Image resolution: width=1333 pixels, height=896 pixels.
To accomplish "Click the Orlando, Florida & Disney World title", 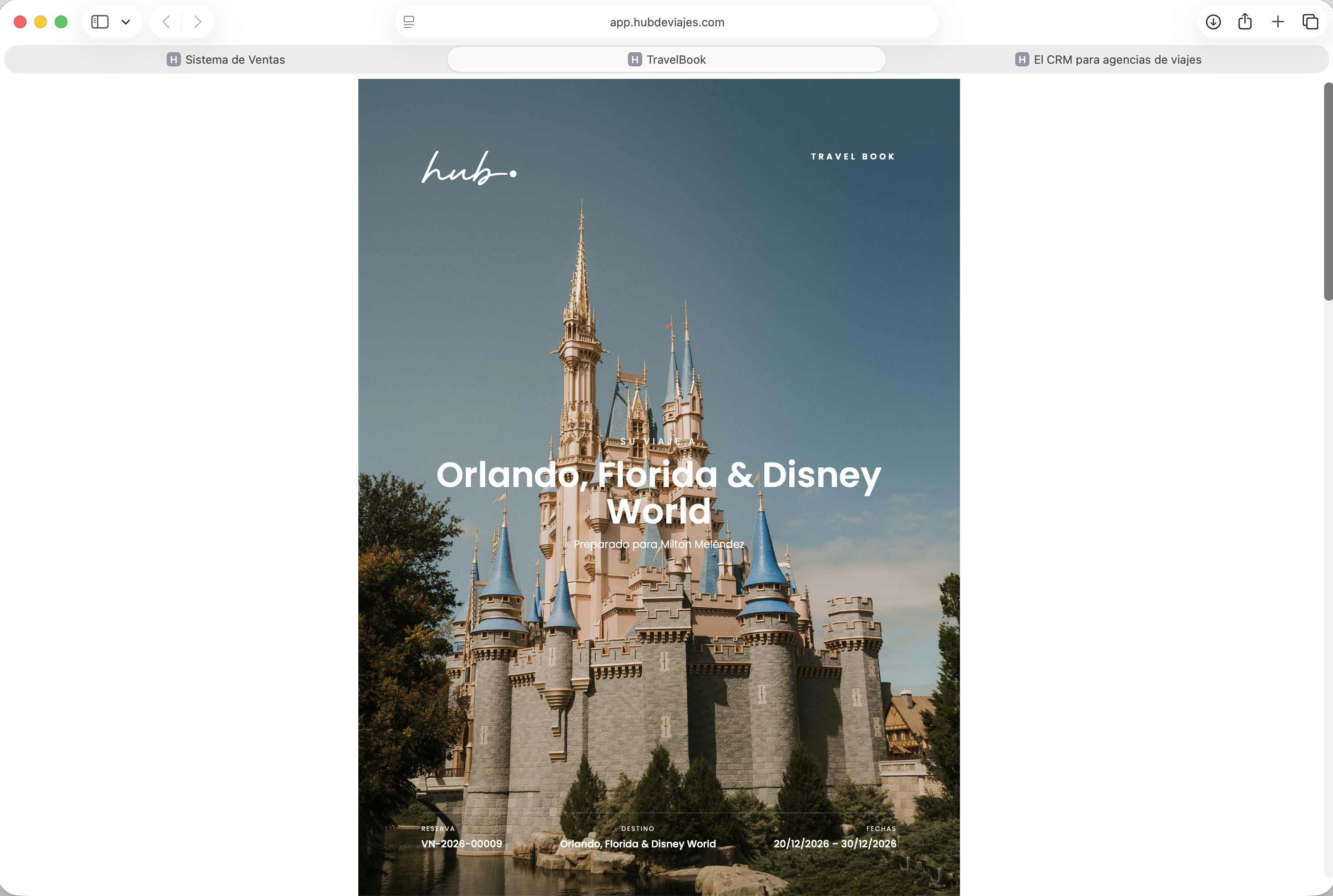I will [659, 492].
